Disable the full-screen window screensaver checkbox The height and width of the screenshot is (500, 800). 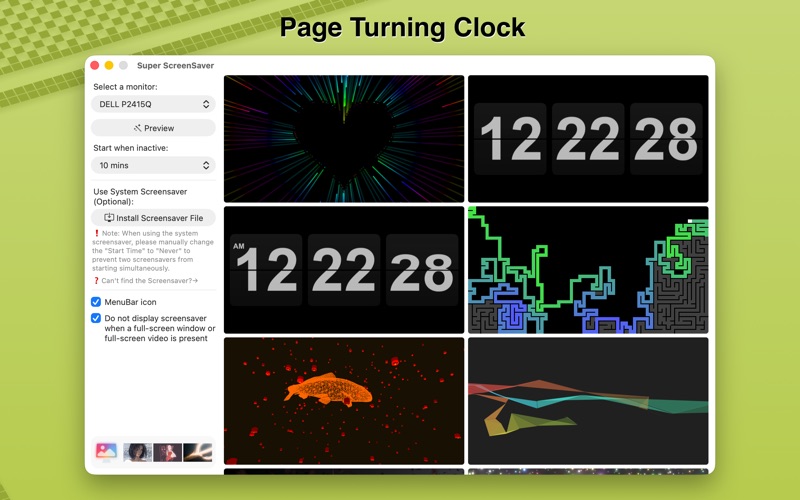[96, 318]
